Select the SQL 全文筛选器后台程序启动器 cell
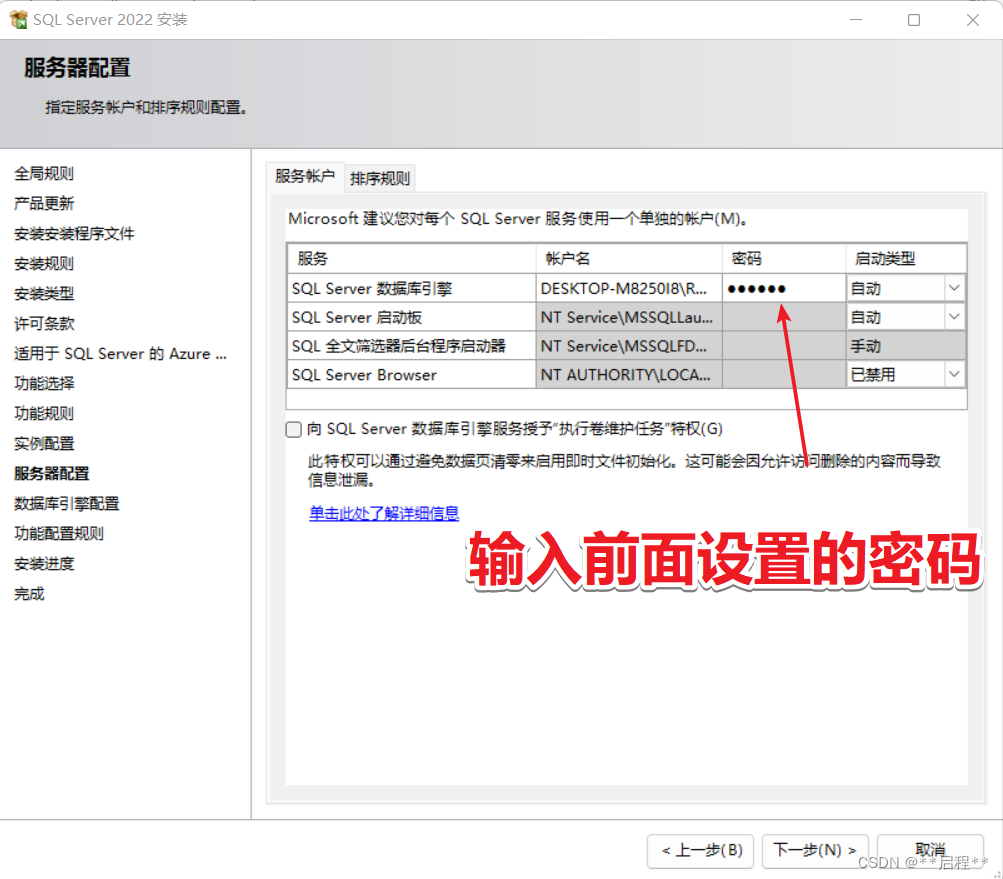 tap(411, 346)
